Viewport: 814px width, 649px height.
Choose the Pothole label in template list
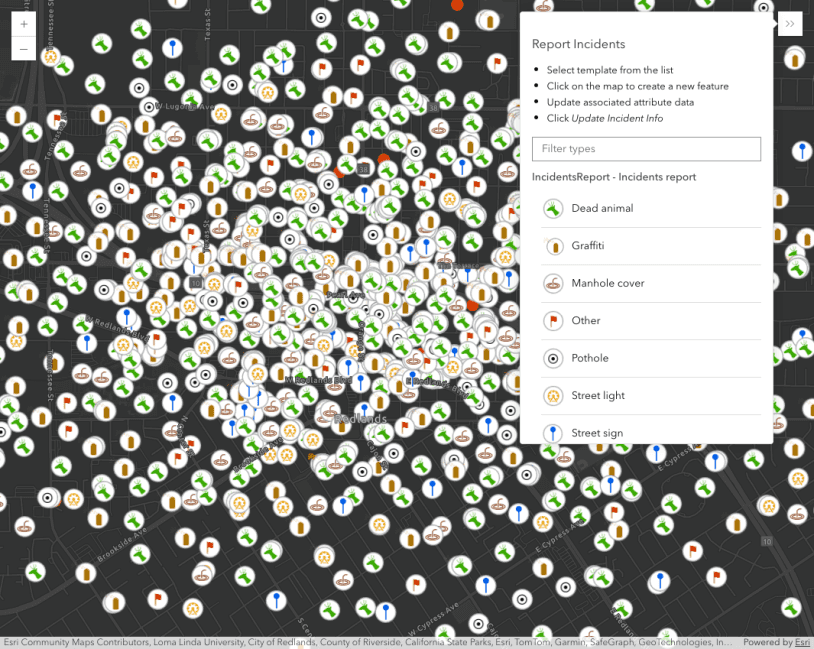[590, 358]
